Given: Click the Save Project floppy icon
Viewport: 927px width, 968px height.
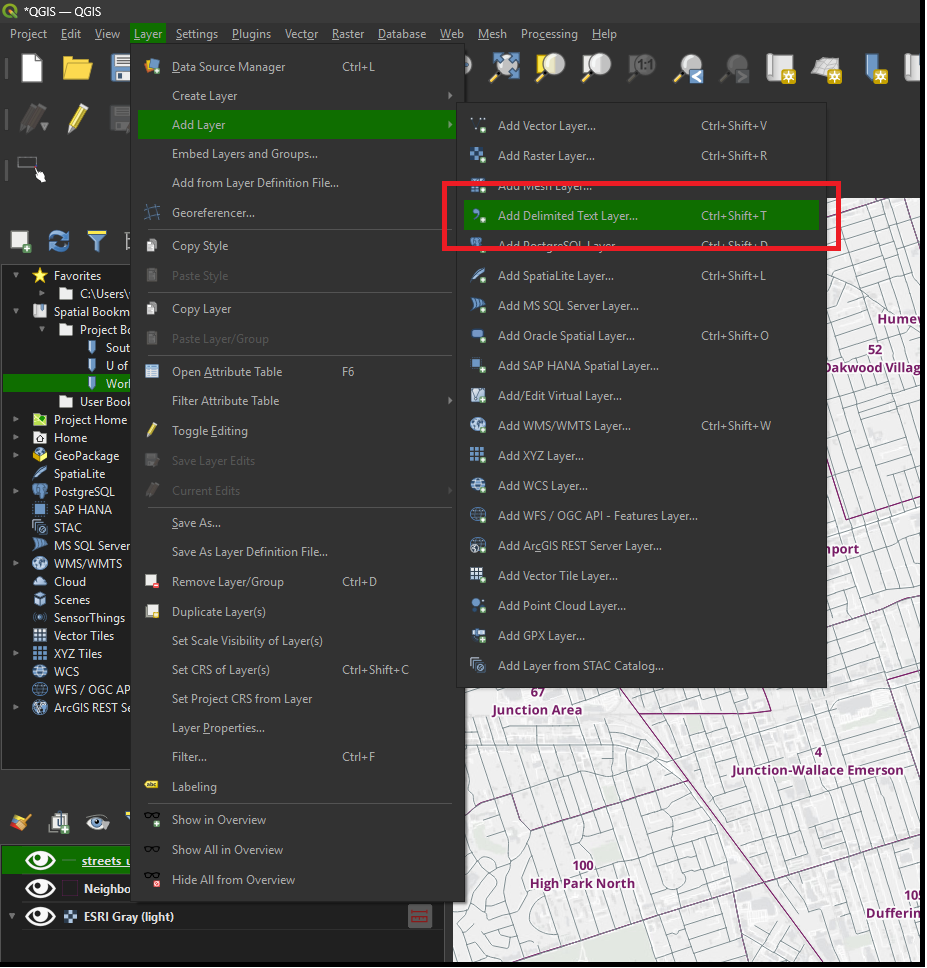Looking at the screenshot, I should tap(121, 67).
